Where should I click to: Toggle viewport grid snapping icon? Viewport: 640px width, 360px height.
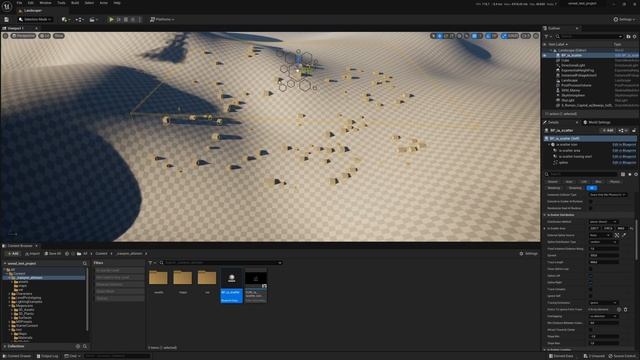click(475, 36)
